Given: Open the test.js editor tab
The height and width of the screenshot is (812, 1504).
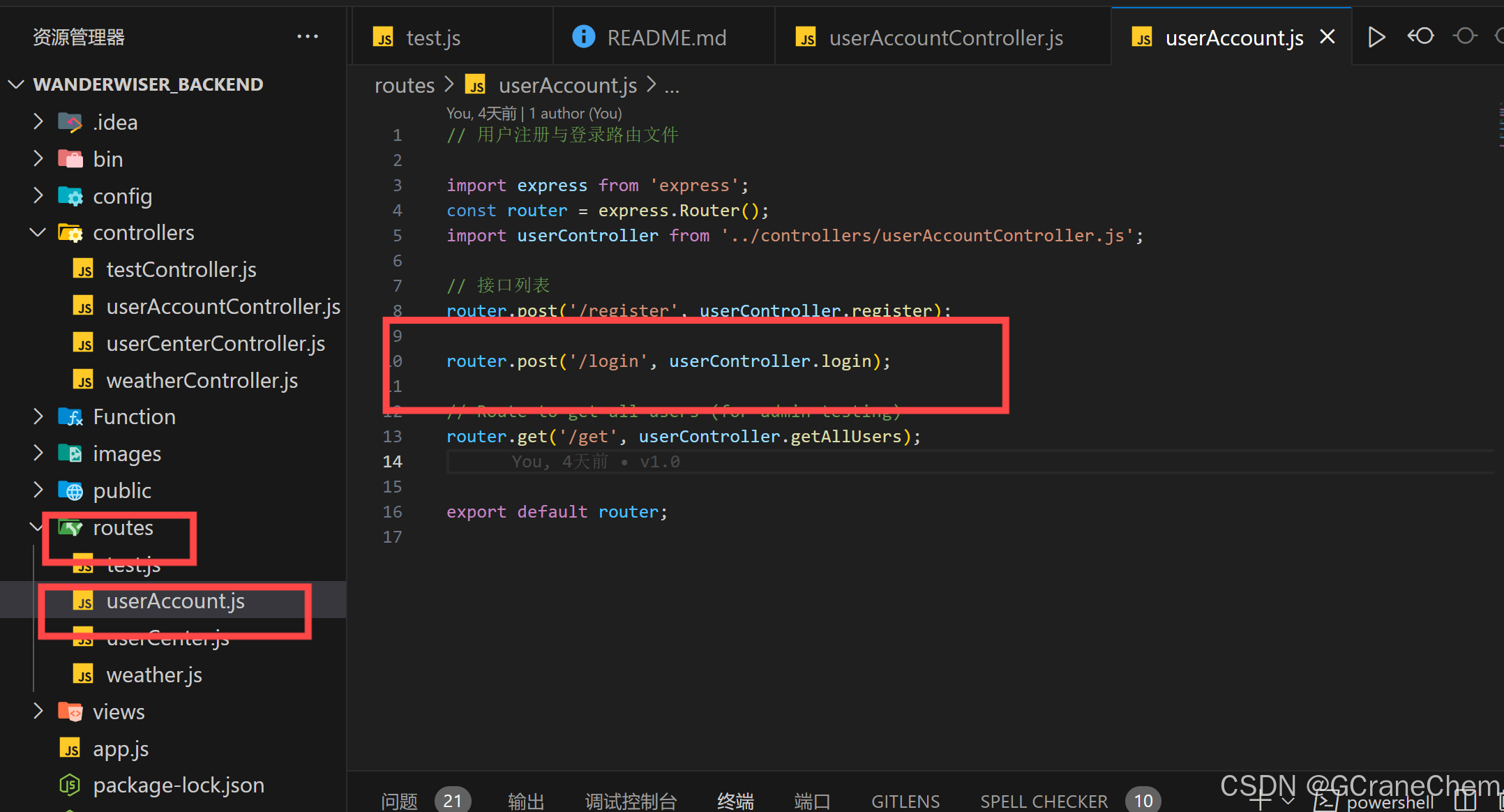Looking at the screenshot, I should (x=433, y=38).
